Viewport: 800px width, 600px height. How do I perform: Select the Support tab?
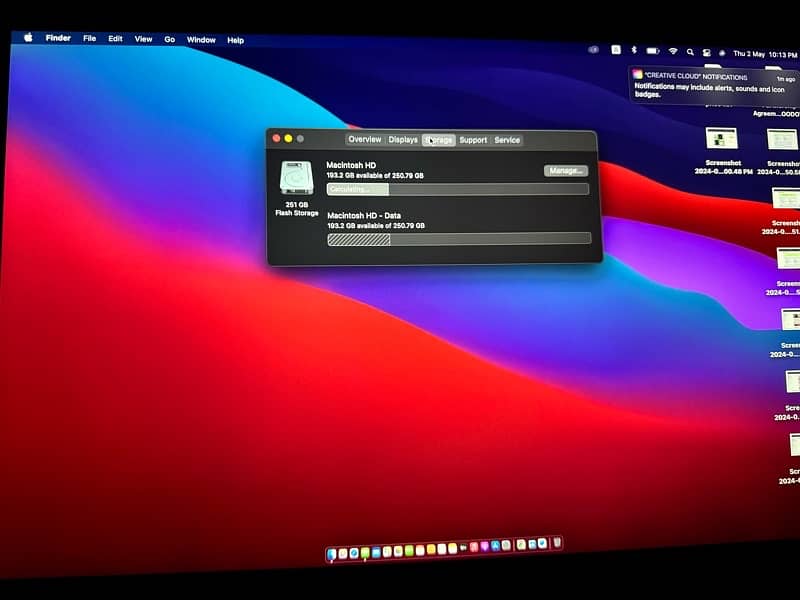[473, 140]
